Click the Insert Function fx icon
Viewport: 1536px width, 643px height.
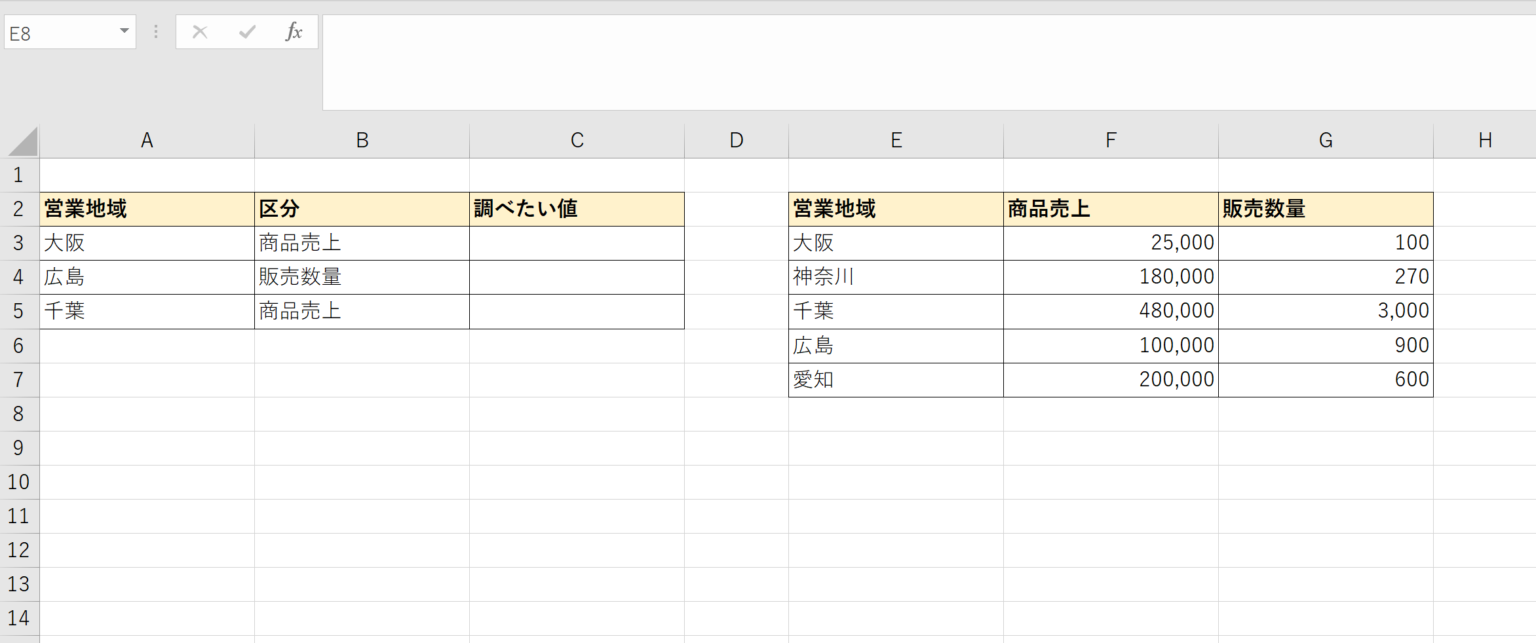293,32
